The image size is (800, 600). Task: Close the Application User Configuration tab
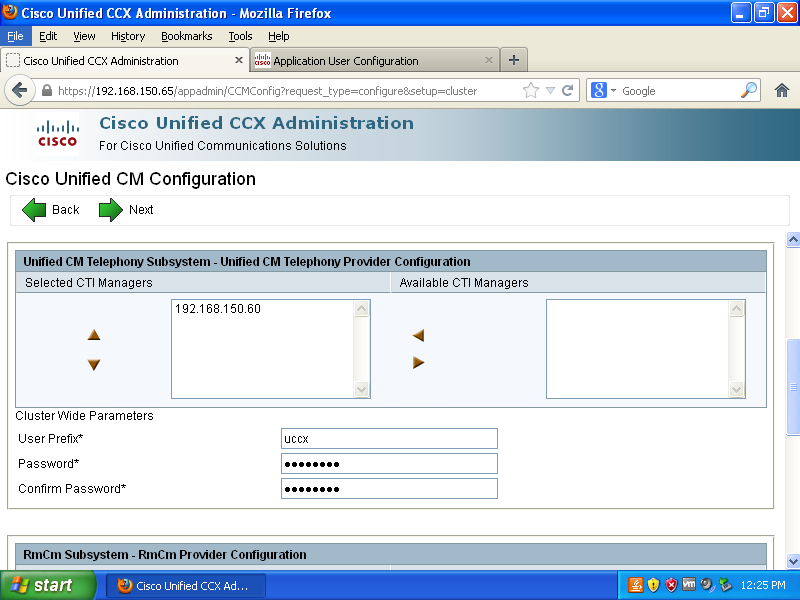point(488,60)
